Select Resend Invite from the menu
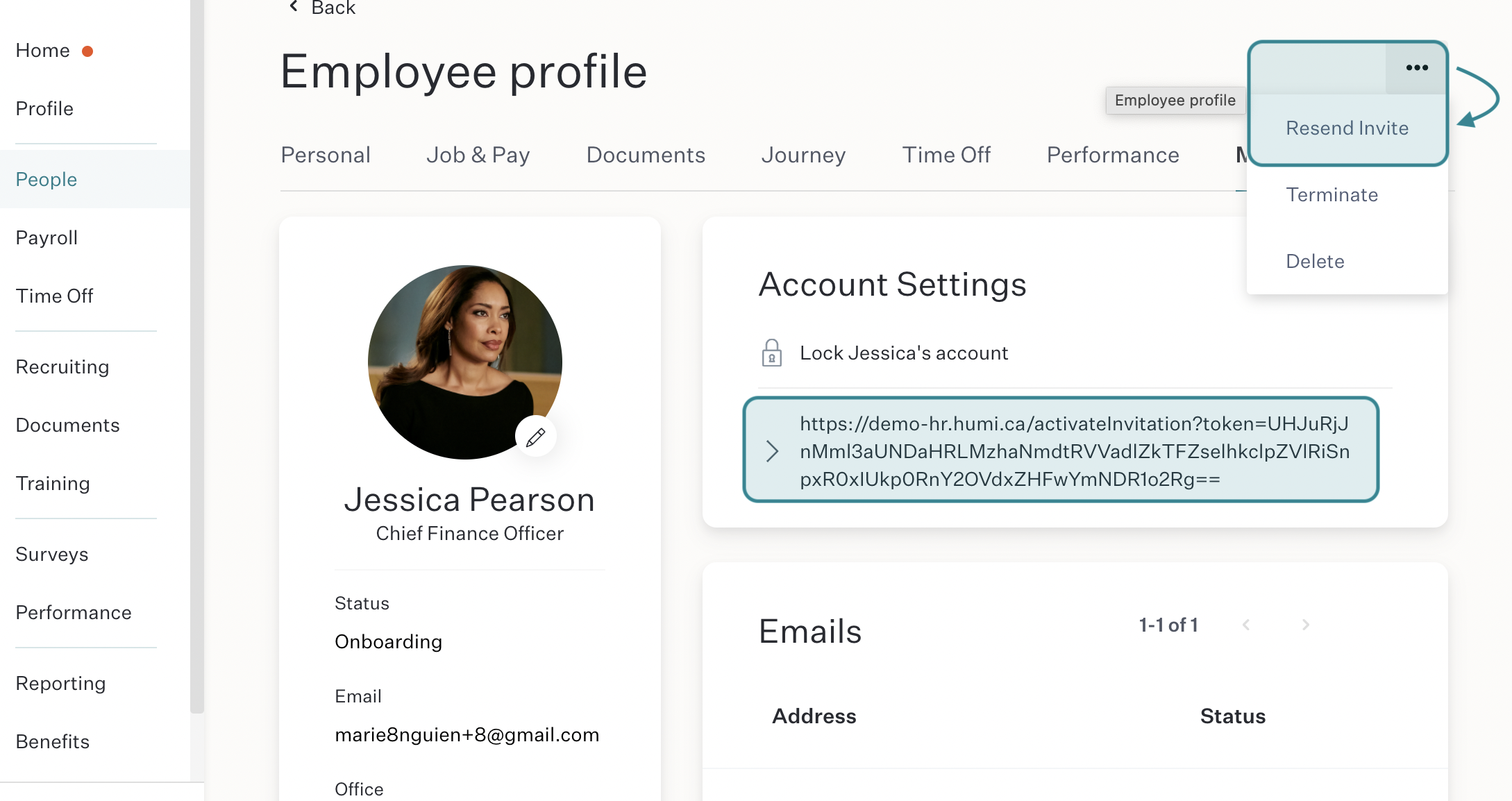Screen dimensions: 1512x801 [1347, 128]
